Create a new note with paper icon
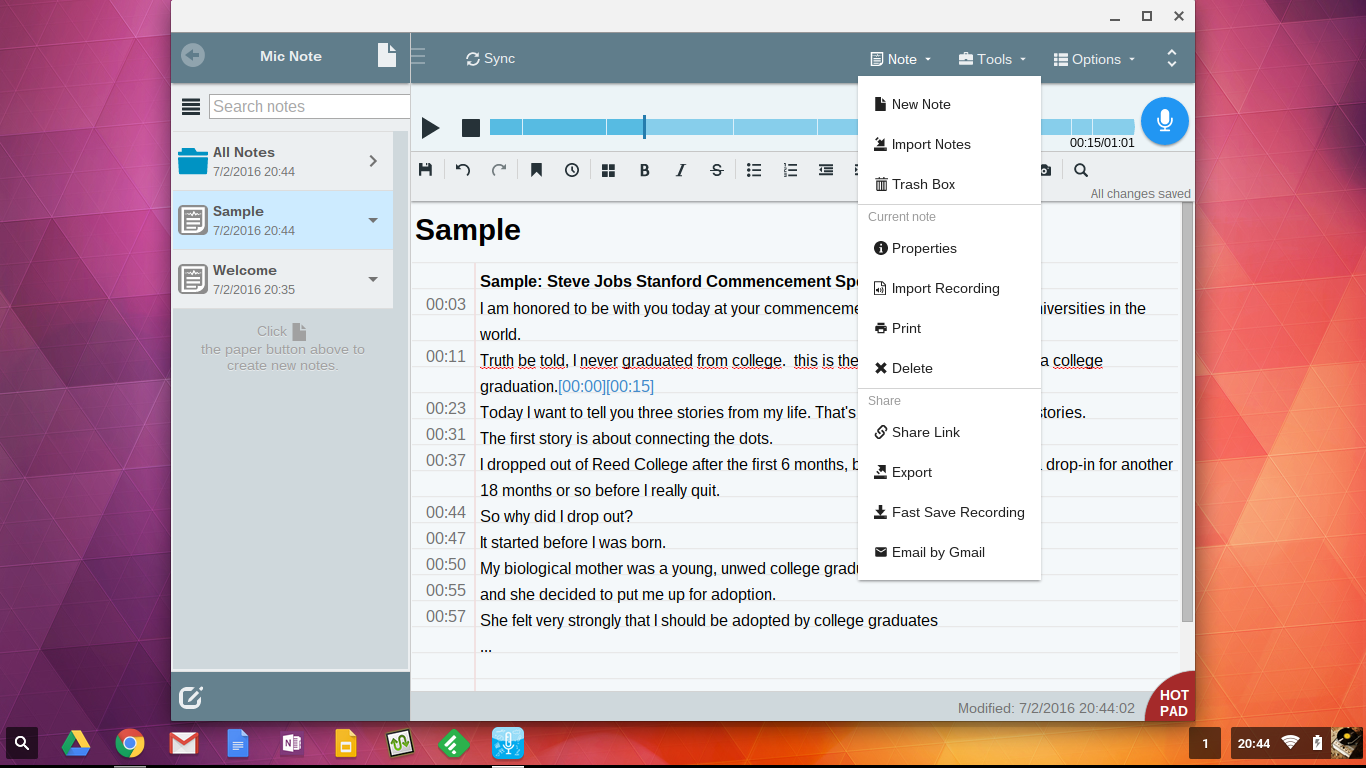 coord(387,55)
